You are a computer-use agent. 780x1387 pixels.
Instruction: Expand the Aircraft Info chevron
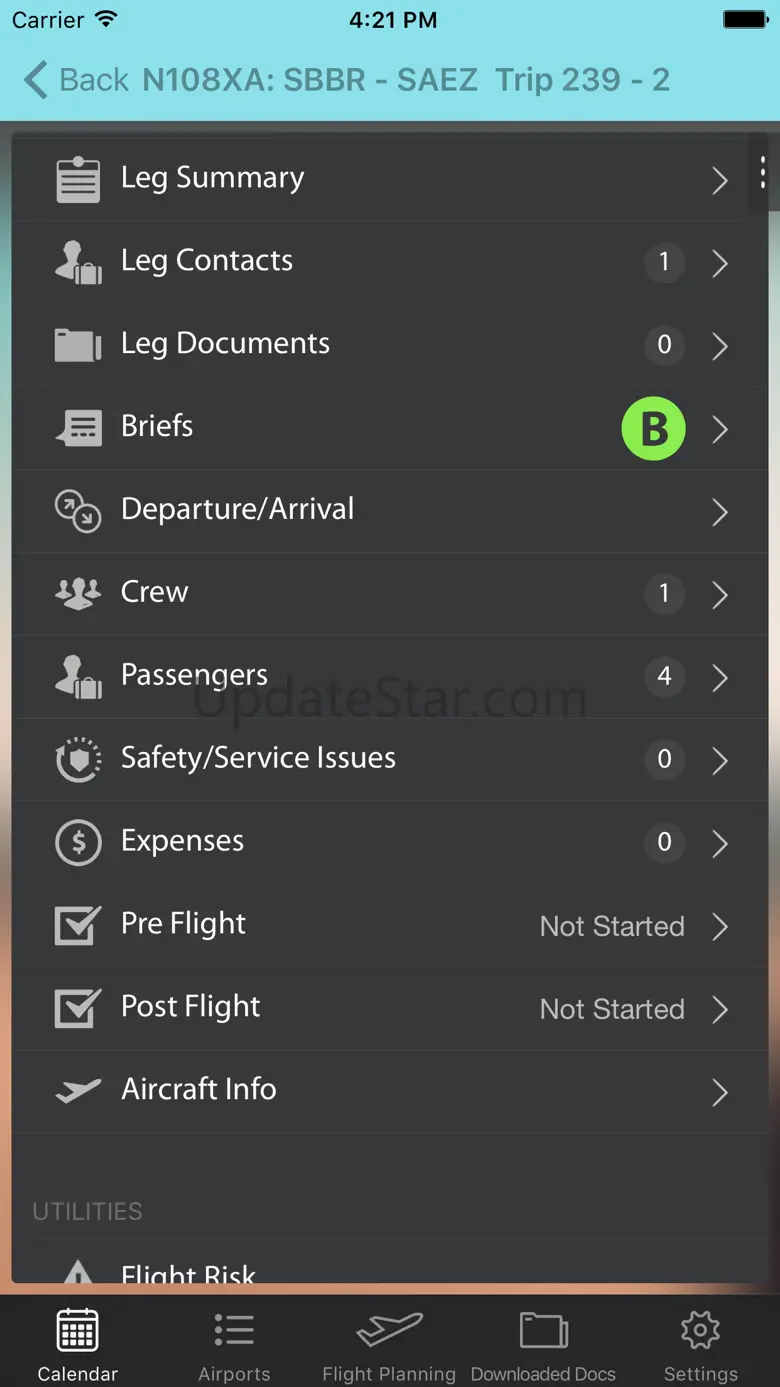click(720, 1092)
